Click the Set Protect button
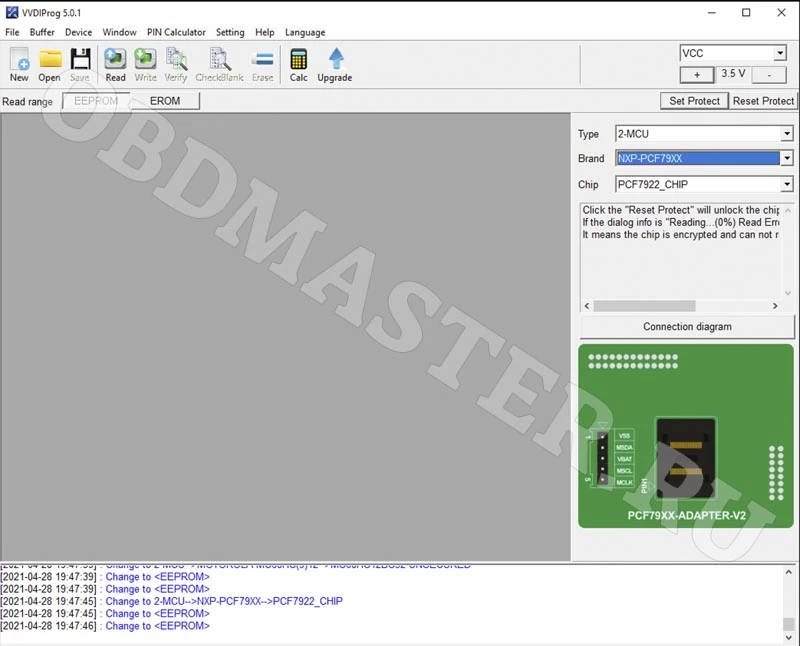This screenshot has width=800, height=646. (x=694, y=101)
